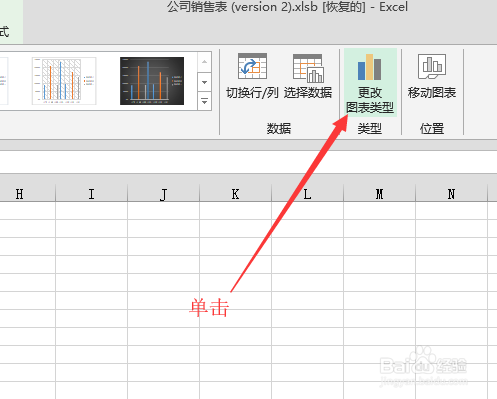This screenshot has height=399, width=497.
Task: Apply the patterned white chart style thumbnail
Action: point(64,81)
